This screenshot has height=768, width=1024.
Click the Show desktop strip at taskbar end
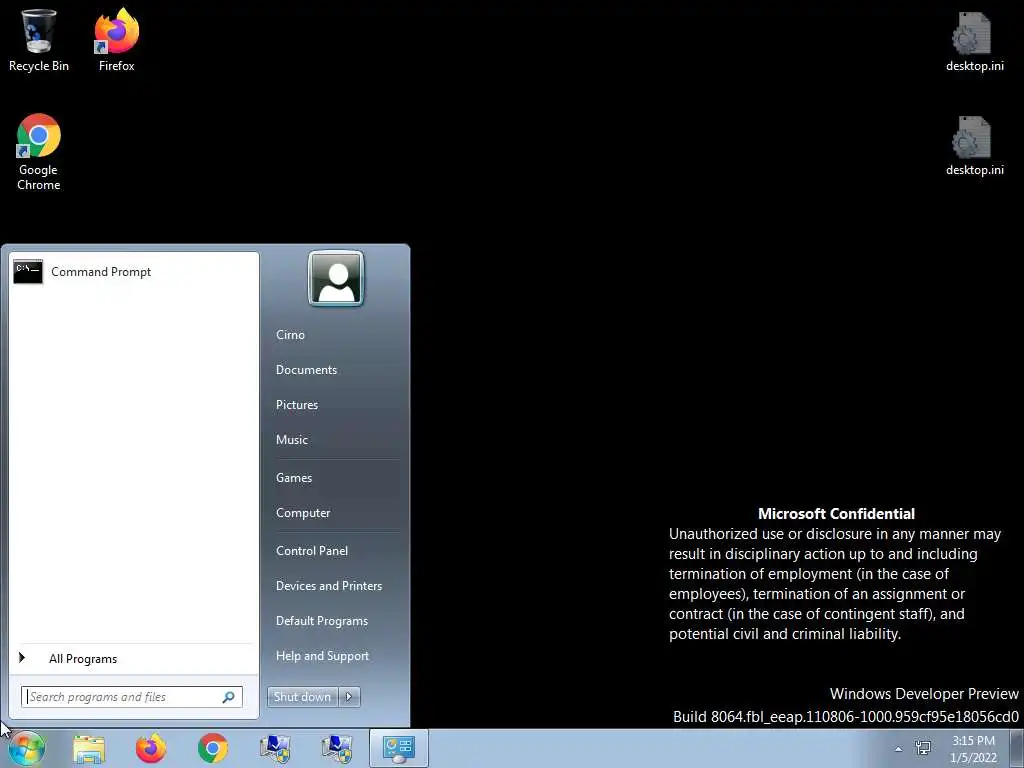pos(1017,748)
